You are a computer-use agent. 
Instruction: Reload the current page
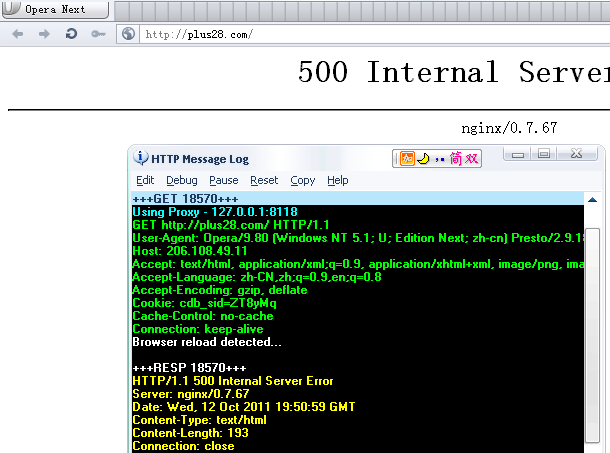tap(71, 34)
